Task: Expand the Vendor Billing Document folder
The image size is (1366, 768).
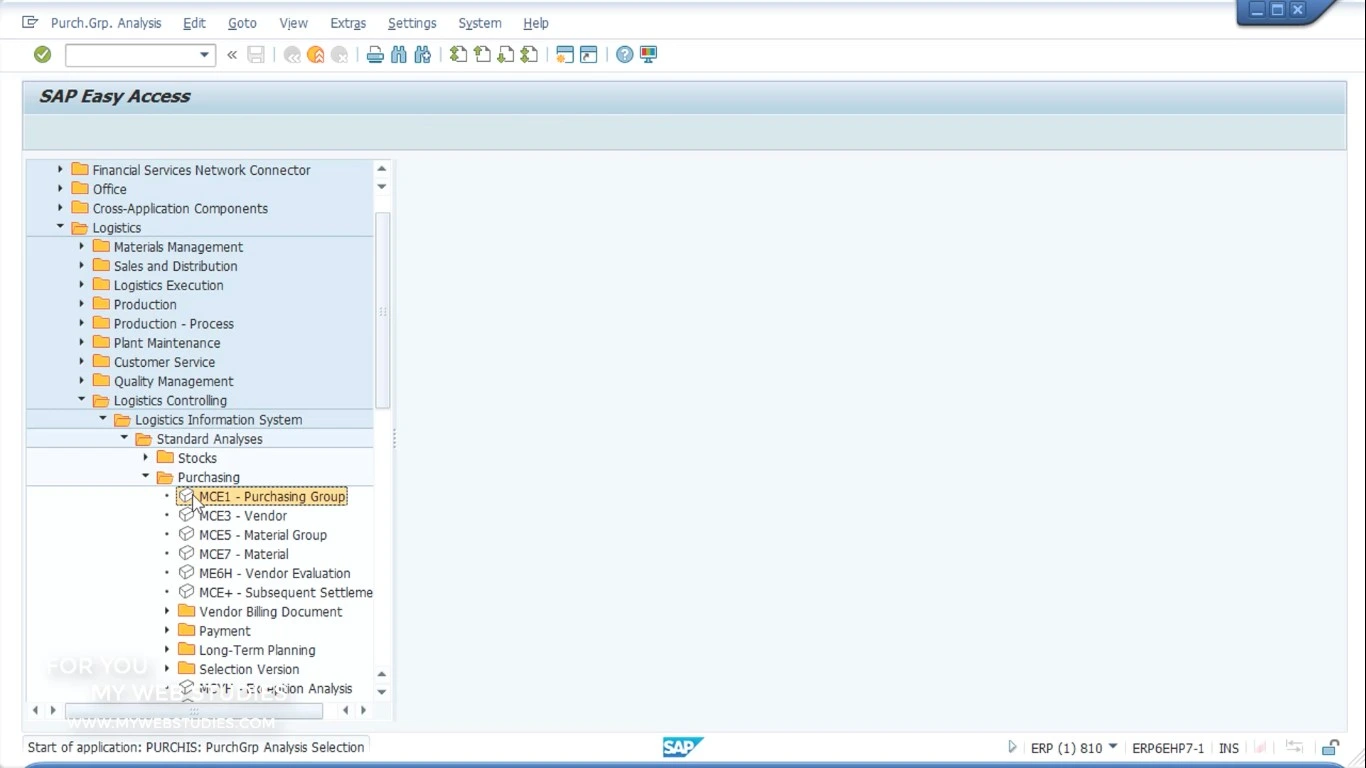Action: [167, 611]
